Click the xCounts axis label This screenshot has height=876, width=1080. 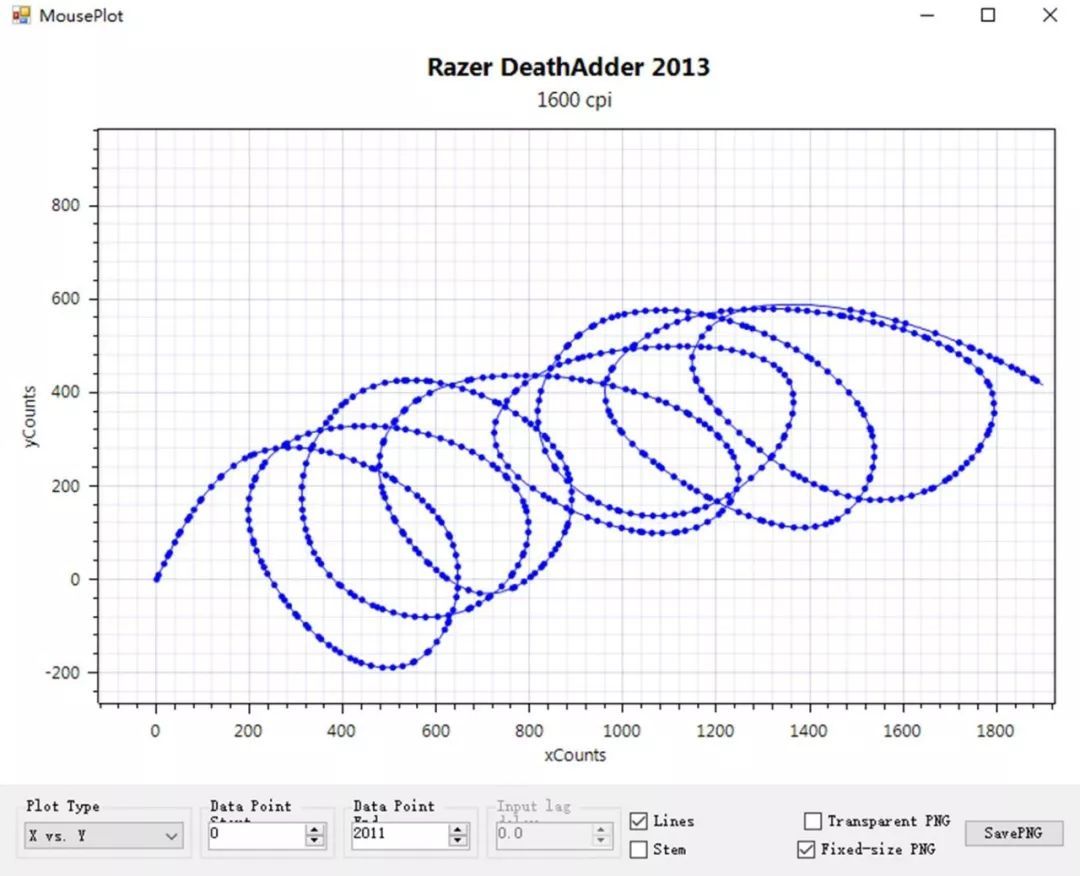[x=575, y=755]
